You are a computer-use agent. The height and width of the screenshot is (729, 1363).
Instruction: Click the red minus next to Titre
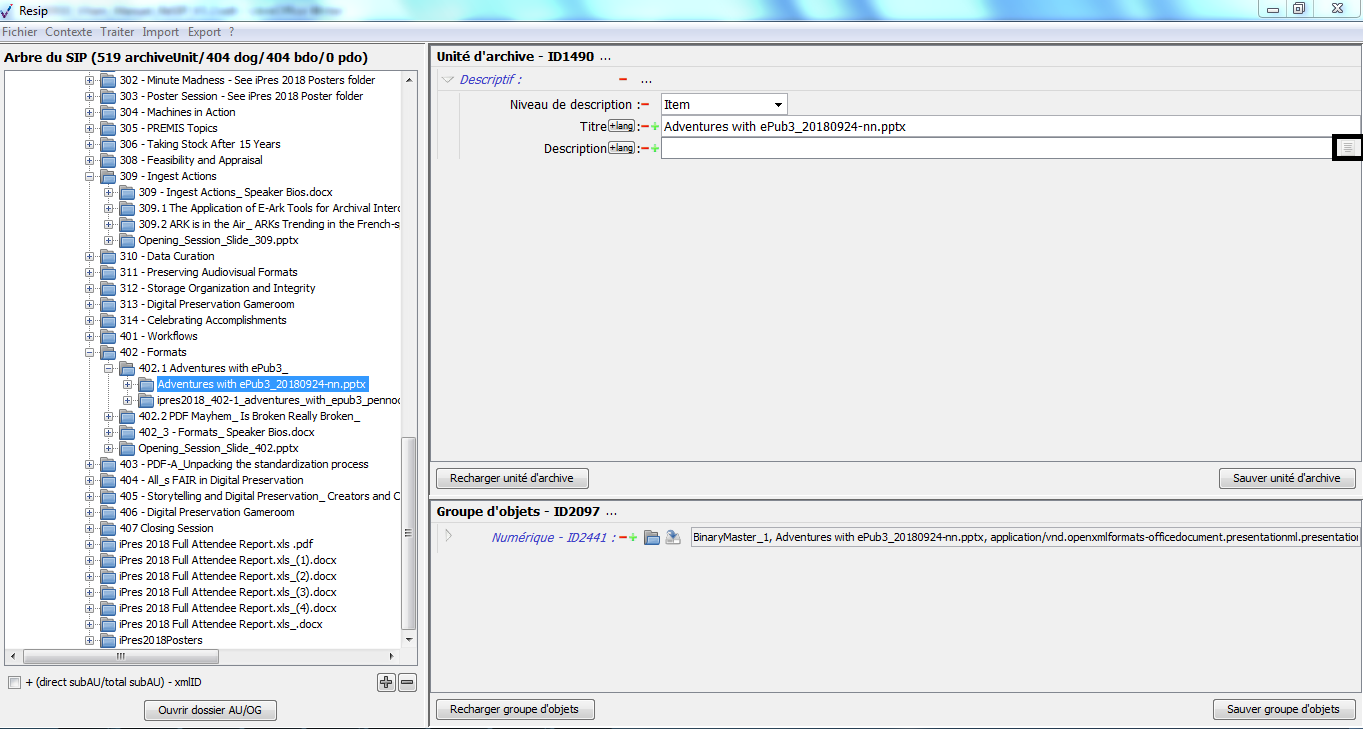pyautogui.click(x=645, y=127)
